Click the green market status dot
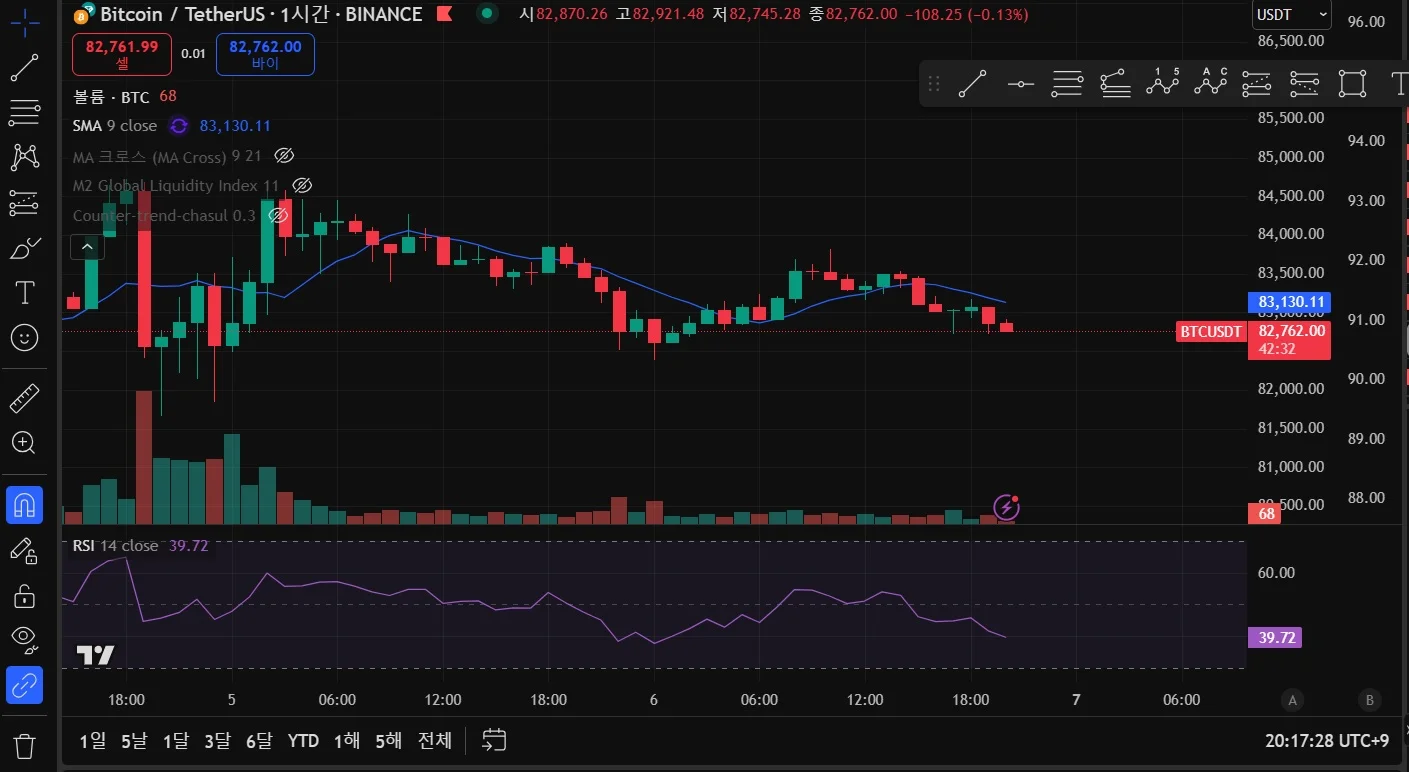 pos(487,14)
